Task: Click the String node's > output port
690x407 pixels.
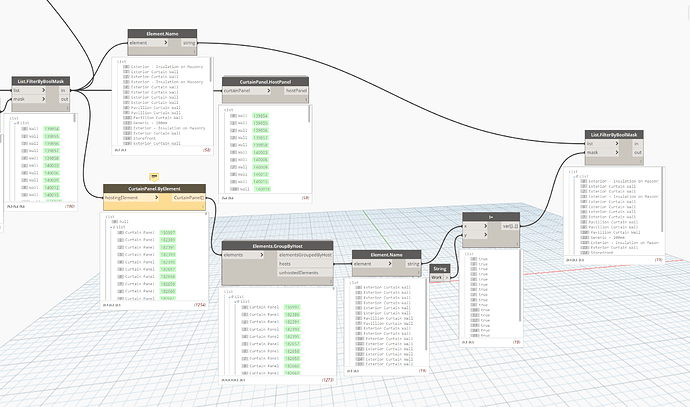Action: click(x=447, y=277)
